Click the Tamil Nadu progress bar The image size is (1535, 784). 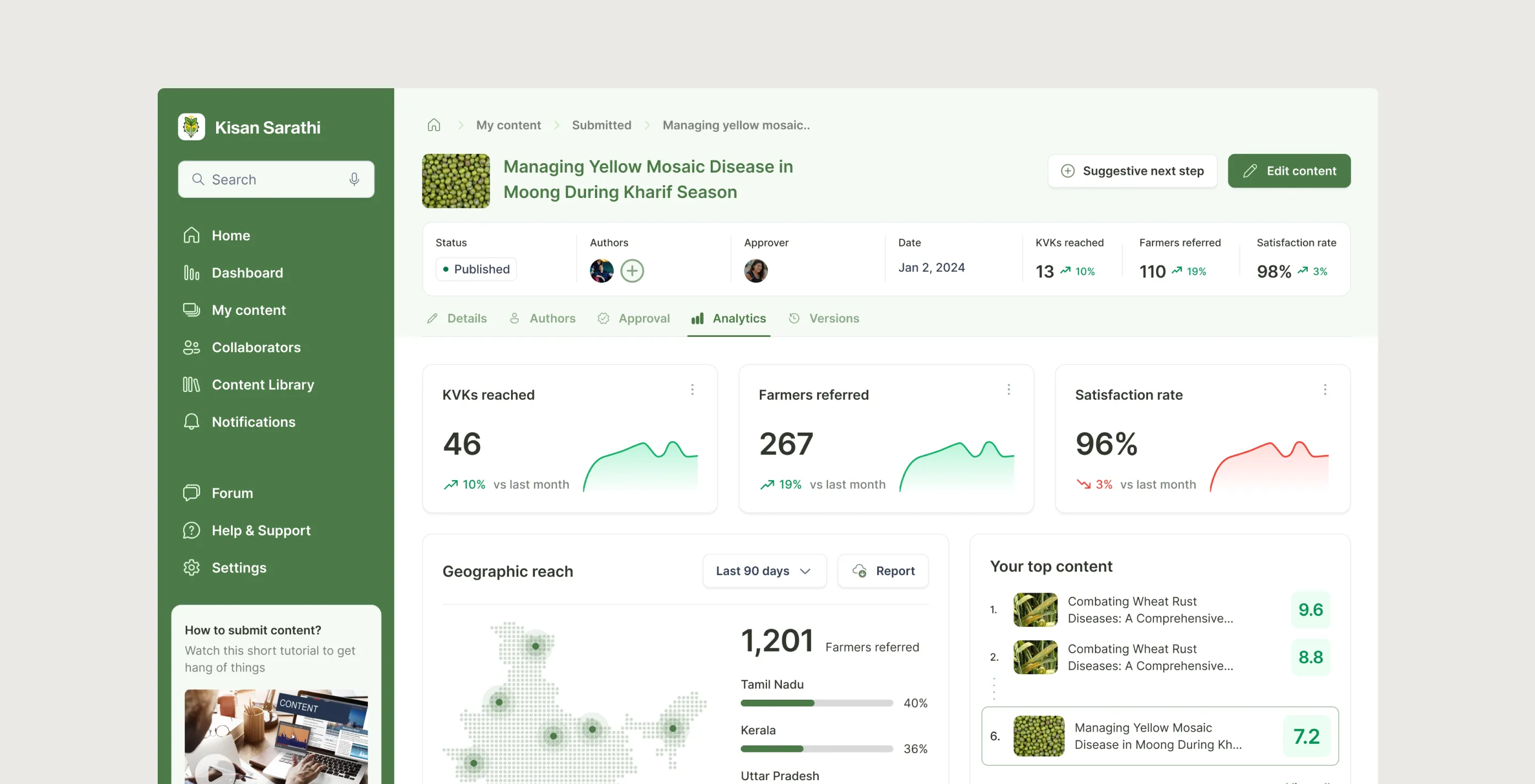pos(816,703)
